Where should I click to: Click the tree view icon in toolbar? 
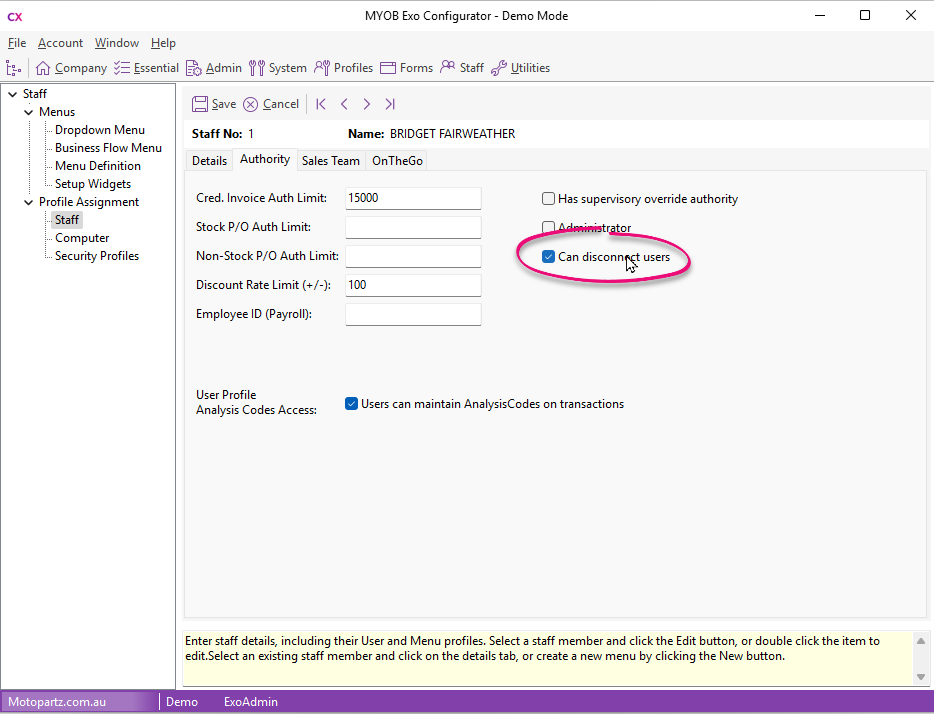13,68
